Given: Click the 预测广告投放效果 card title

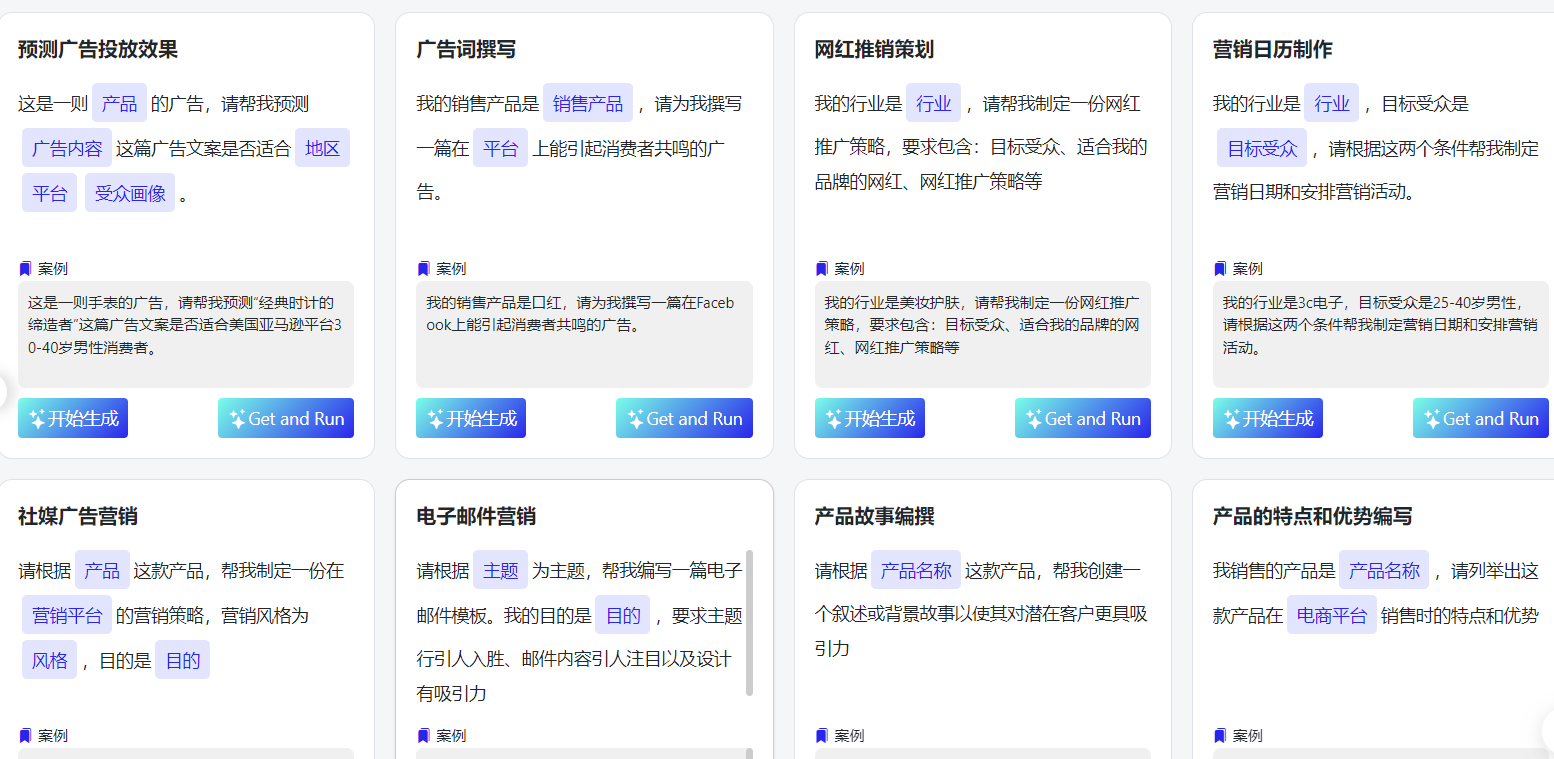Looking at the screenshot, I should [x=98, y=49].
